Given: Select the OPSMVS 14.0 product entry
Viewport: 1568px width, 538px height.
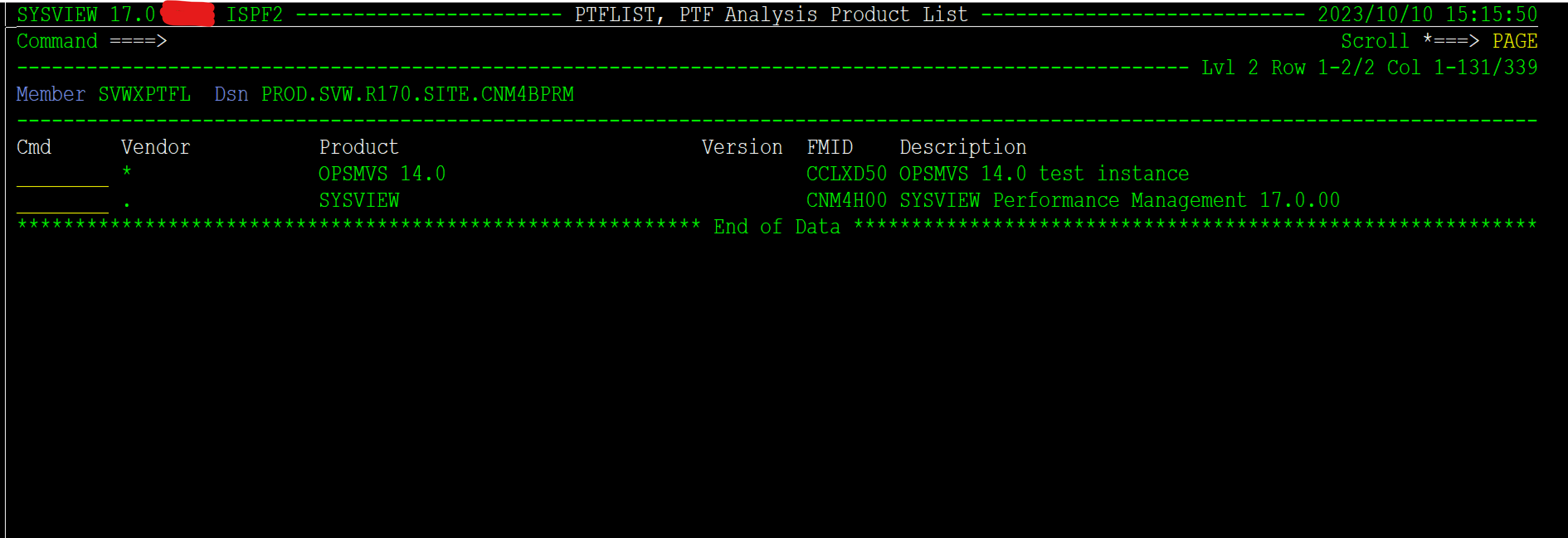Looking at the screenshot, I should click(382, 174).
